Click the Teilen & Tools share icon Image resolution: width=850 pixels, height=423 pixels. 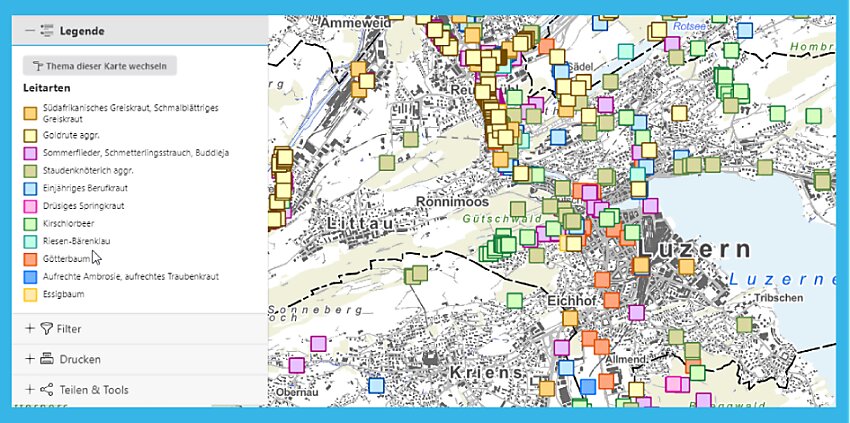tap(47, 389)
